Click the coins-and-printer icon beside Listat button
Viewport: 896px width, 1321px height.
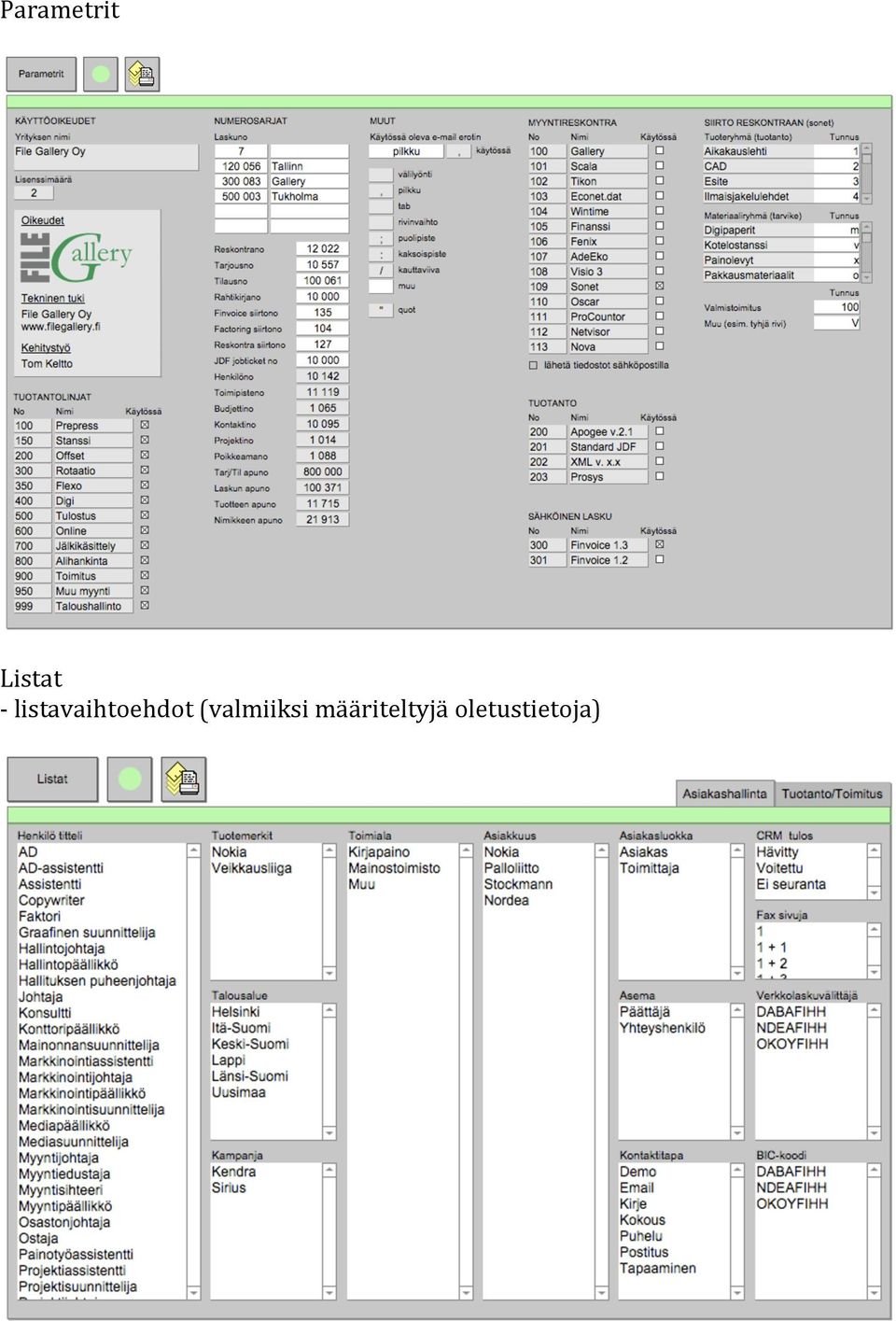[x=183, y=779]
